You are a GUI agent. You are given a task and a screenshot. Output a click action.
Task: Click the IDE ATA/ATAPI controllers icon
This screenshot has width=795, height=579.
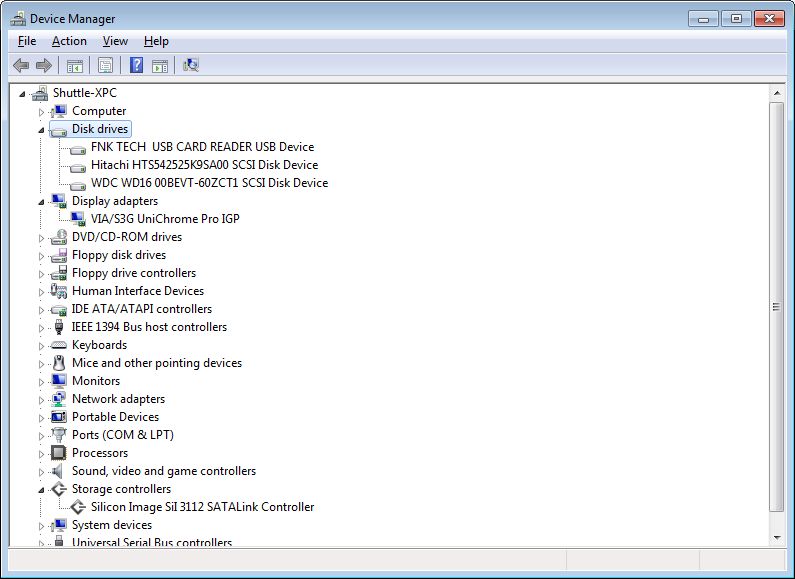pos(59,310)
